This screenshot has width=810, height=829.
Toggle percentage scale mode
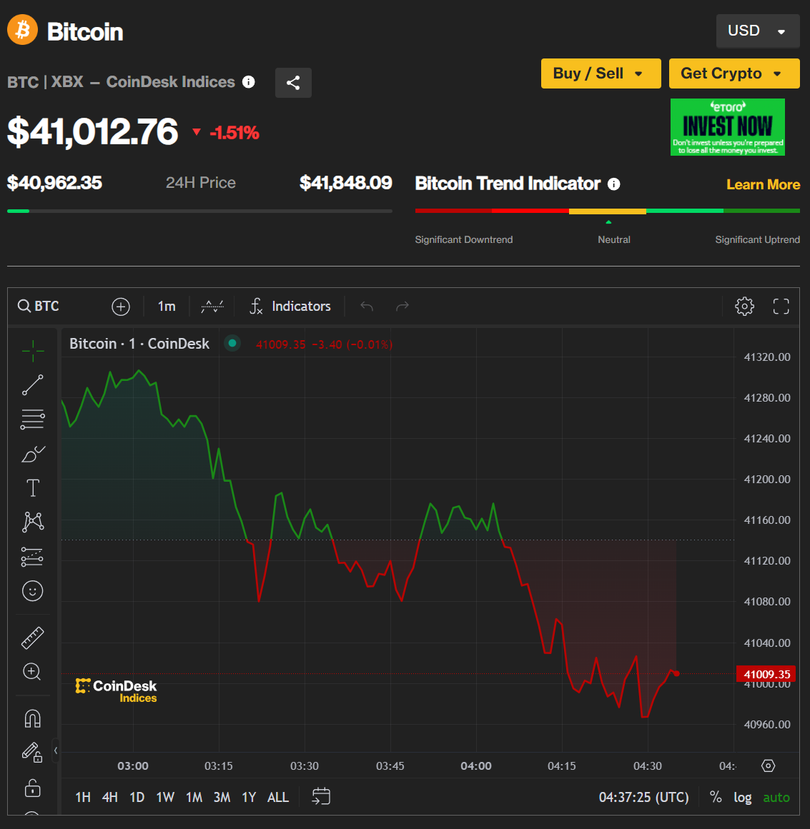[x=715, y=797]
